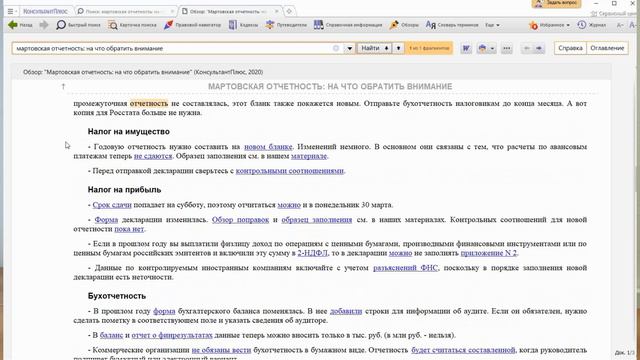This screenshot has width=640, height=360.
Task: Click the 'Бухотчетность' heading
Action: pyautogui.click(x=117, y=296)
